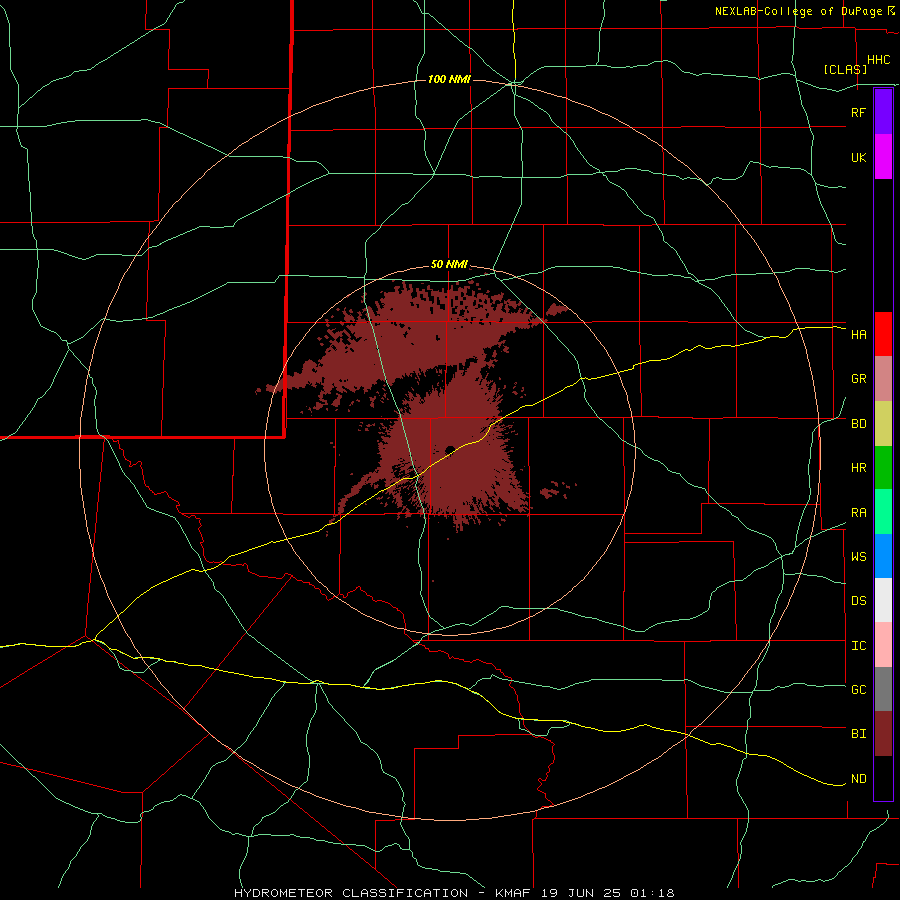This screenshot has width=900, height=900.
Task: Click the purple RF color swatch
Action: tap(883, 112)
